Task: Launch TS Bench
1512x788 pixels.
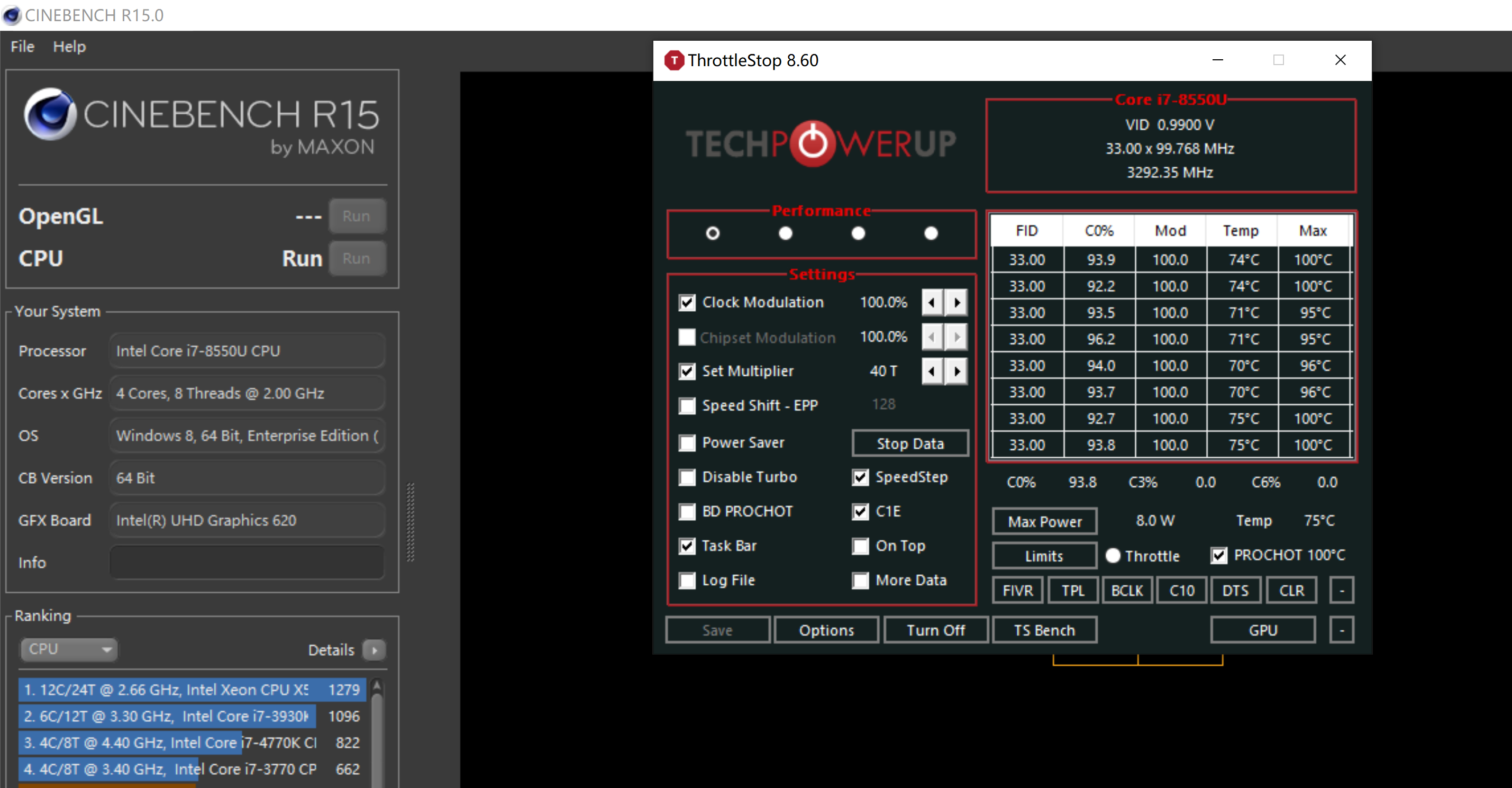Action: (x=1045, y=630)
